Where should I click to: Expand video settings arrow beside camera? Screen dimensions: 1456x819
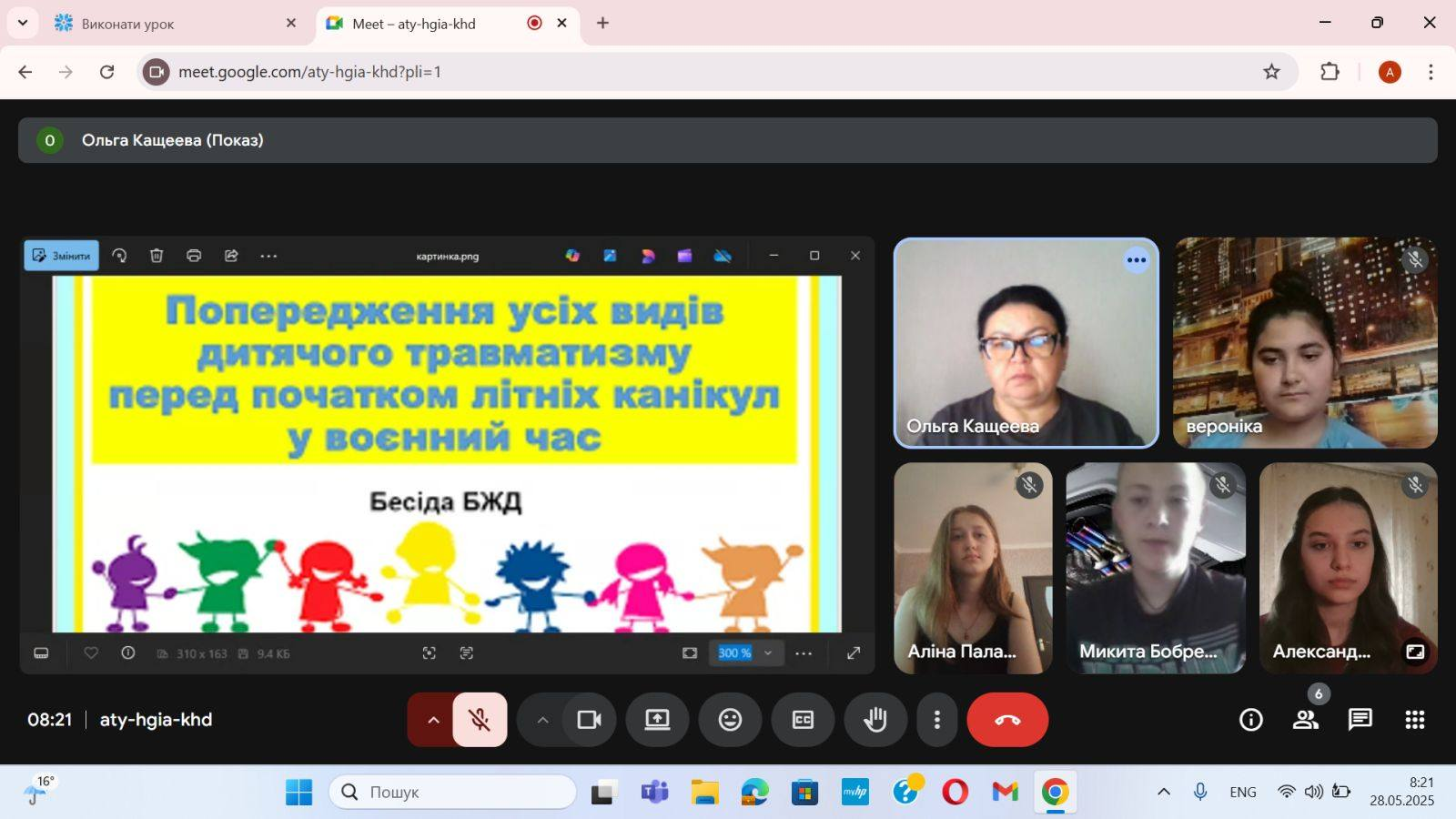[542, 720]
